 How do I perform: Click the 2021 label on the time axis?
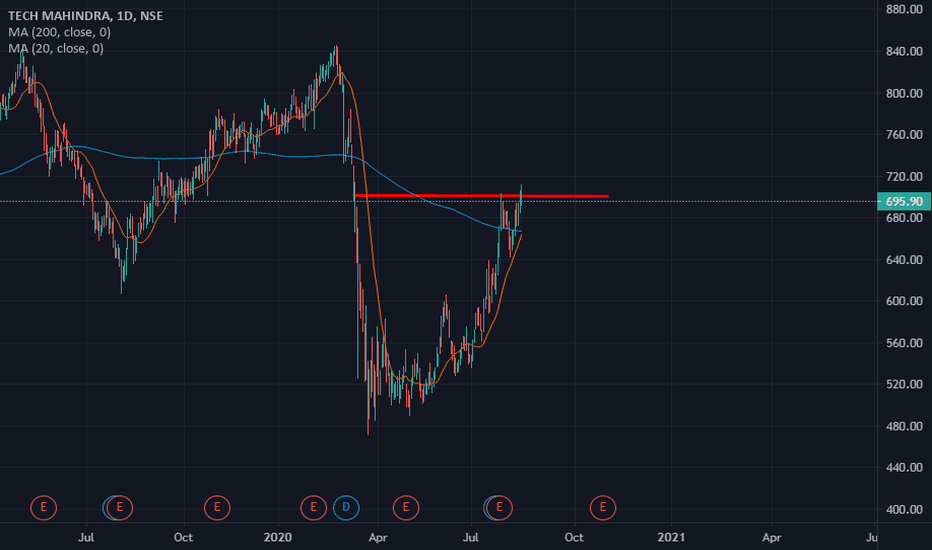pos(671,538)
